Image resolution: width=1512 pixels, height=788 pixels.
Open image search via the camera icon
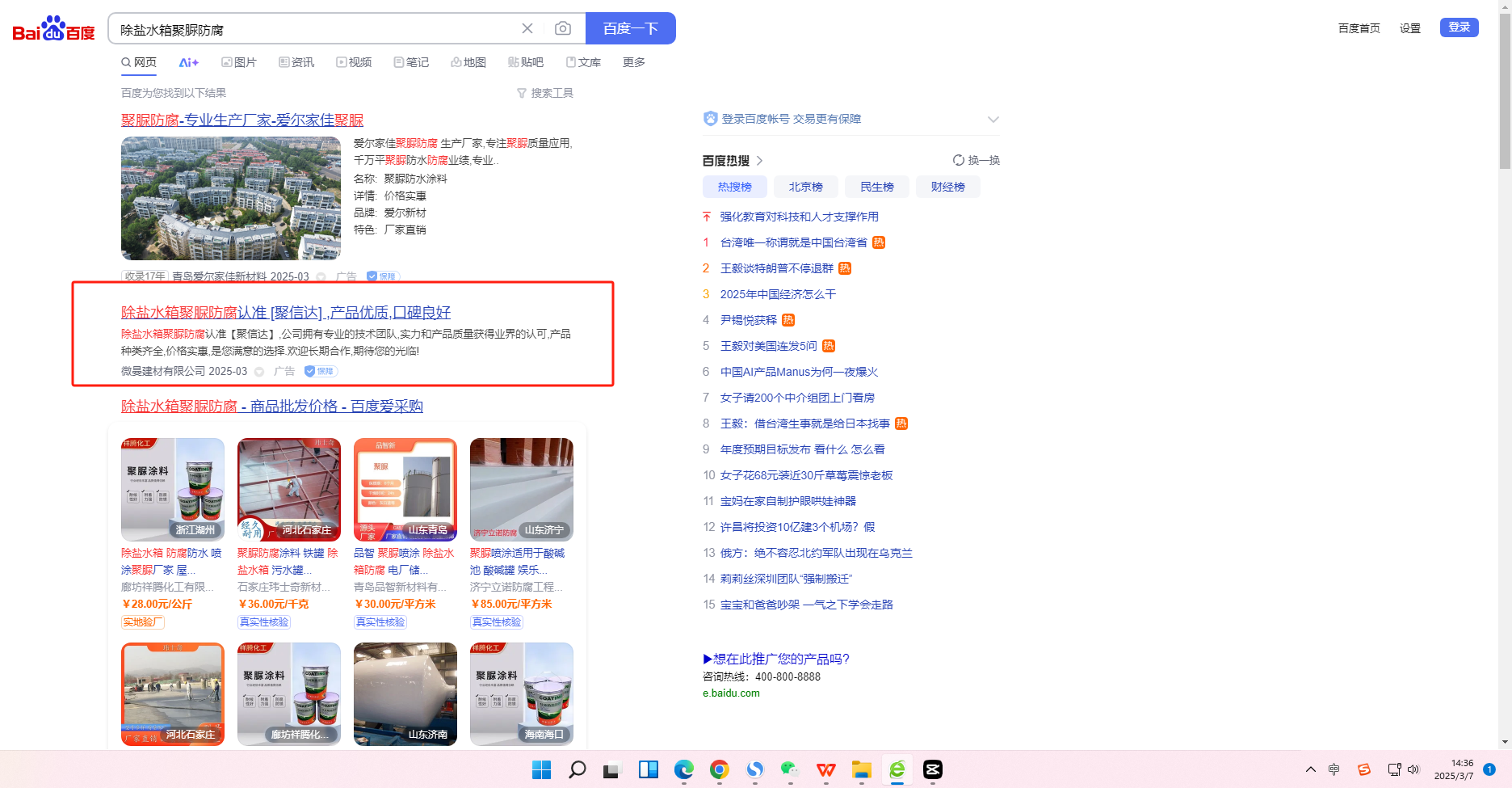tap(563, 28)
